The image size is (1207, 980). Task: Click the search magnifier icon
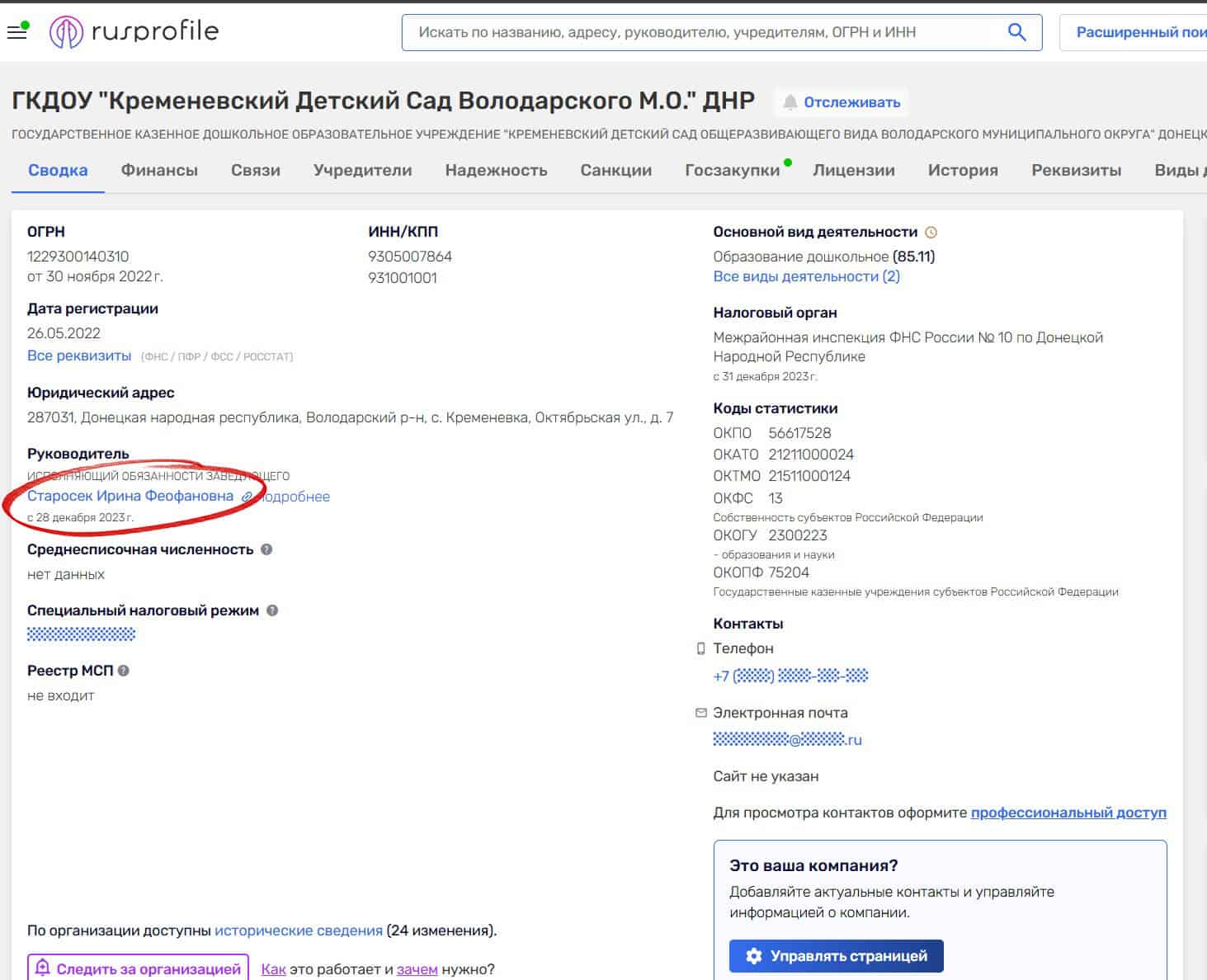coord(1016,32)
